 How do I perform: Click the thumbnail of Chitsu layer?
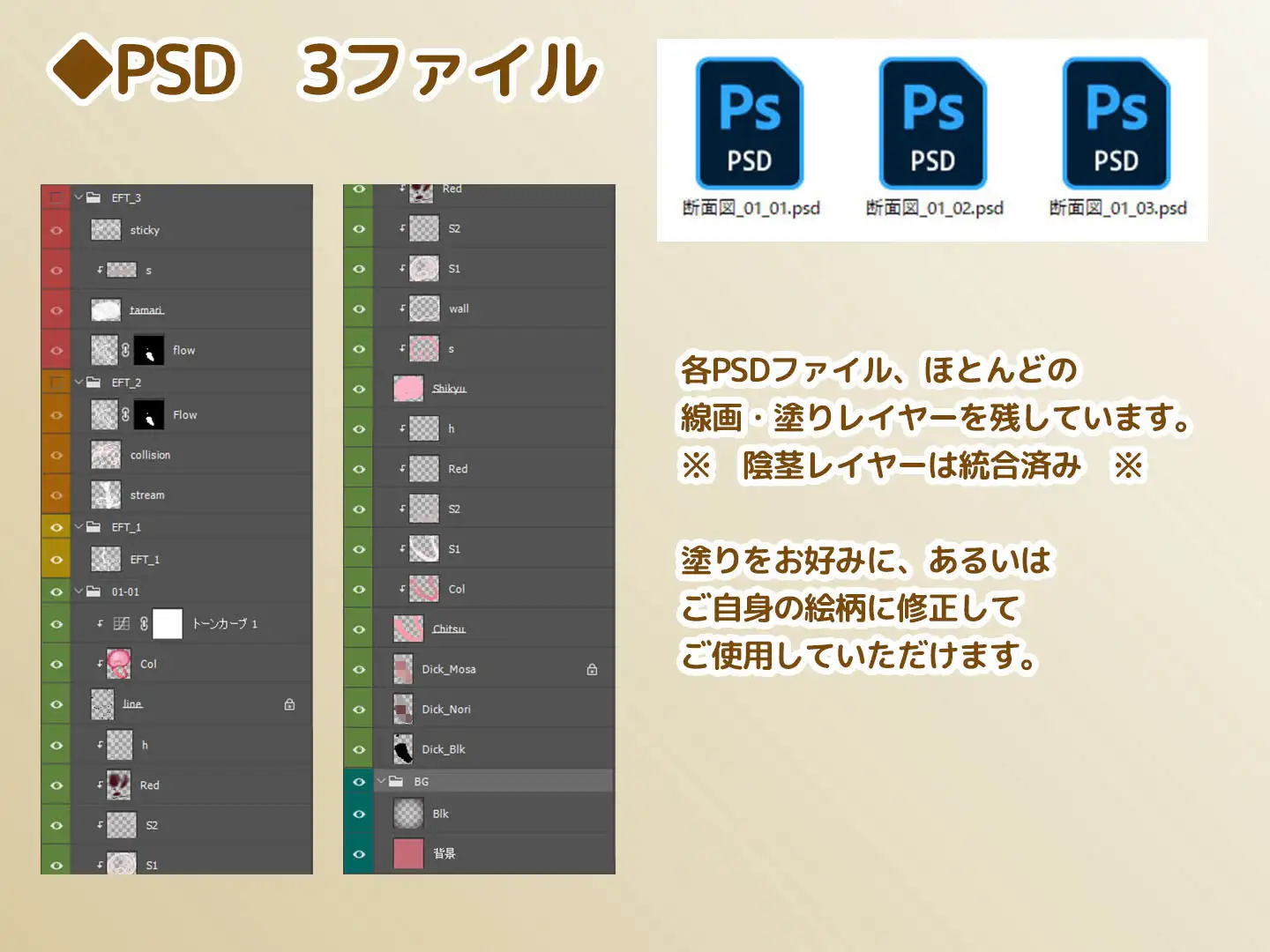coord(408,628)
